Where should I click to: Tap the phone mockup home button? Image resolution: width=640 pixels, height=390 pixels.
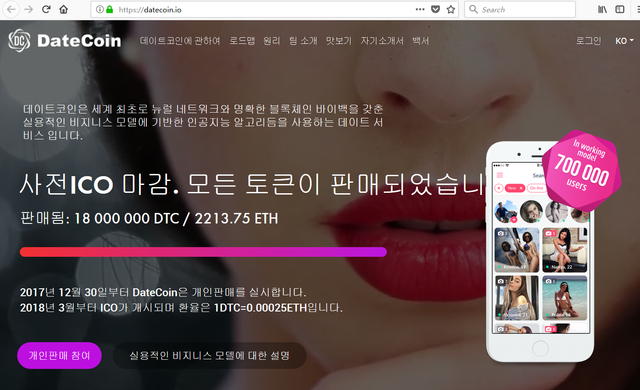pyautogui.click(x=540, y=348)
